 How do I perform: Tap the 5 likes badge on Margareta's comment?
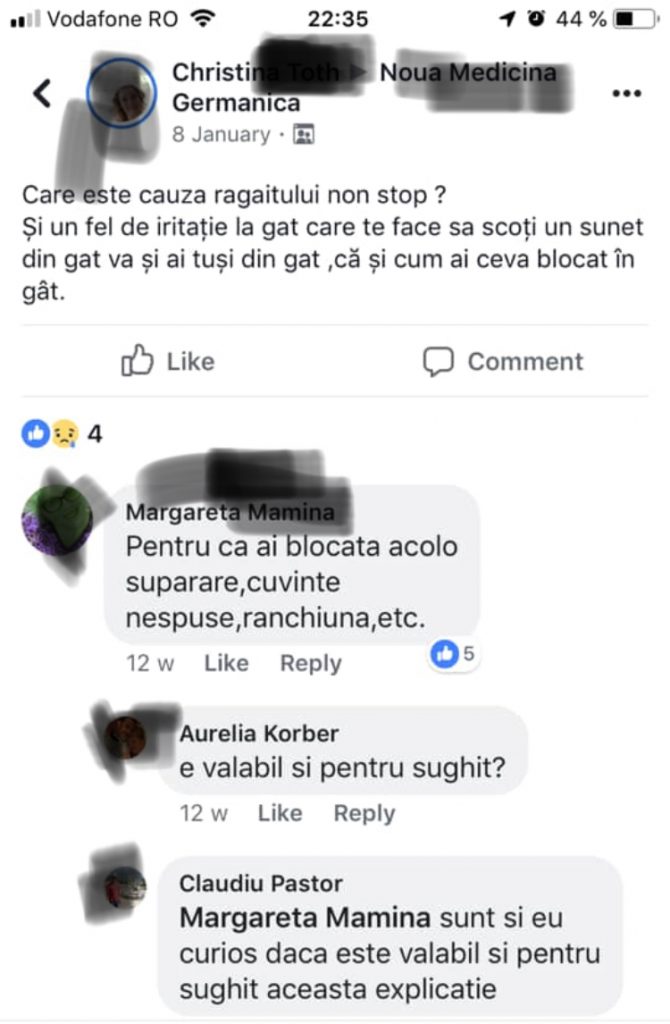(455, 654)
